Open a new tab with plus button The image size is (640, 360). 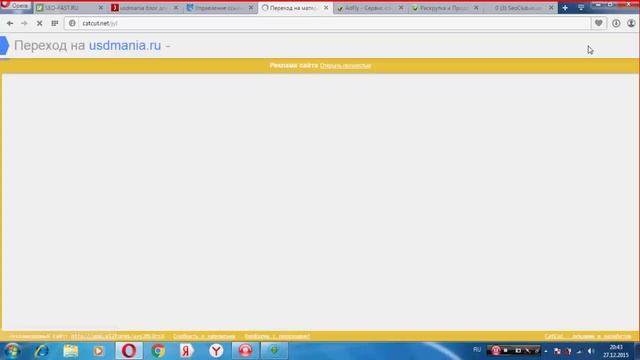[565, 8]
